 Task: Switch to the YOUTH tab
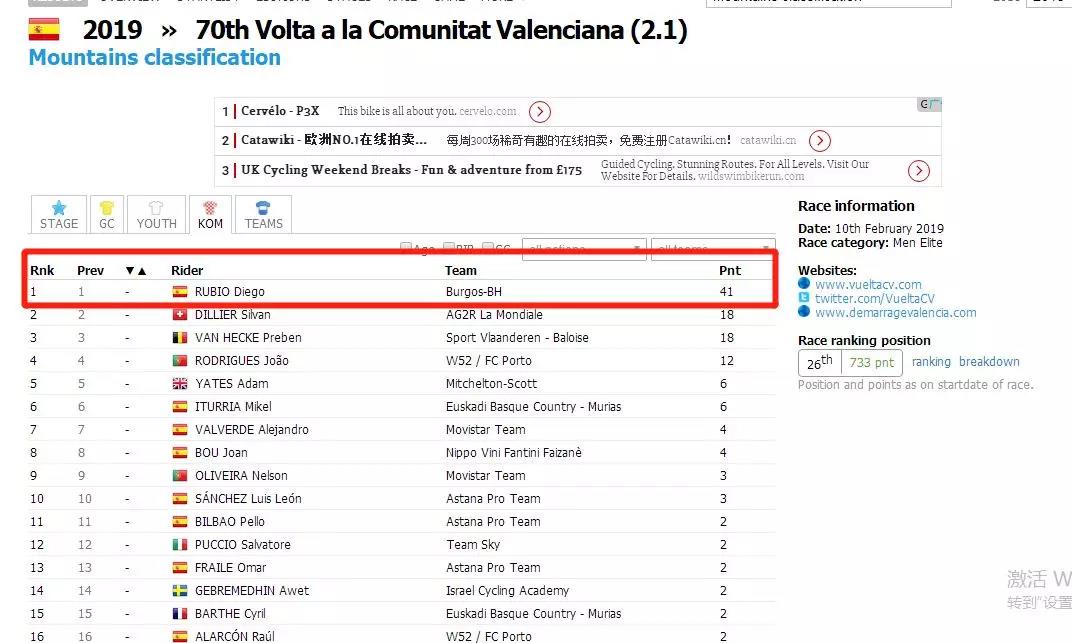coord(156,215)
